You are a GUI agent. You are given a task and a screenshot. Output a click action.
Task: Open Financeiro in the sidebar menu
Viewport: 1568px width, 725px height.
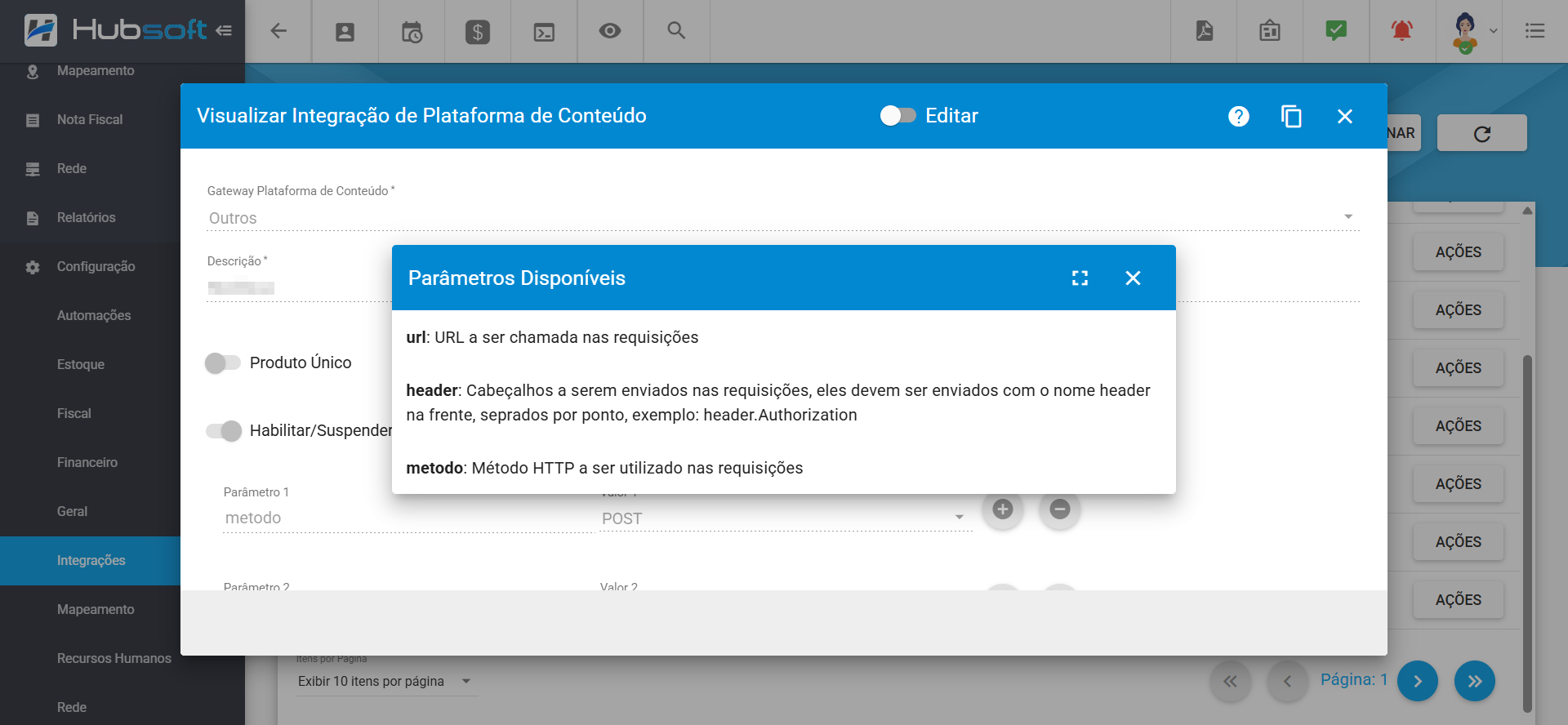[87, 463]
